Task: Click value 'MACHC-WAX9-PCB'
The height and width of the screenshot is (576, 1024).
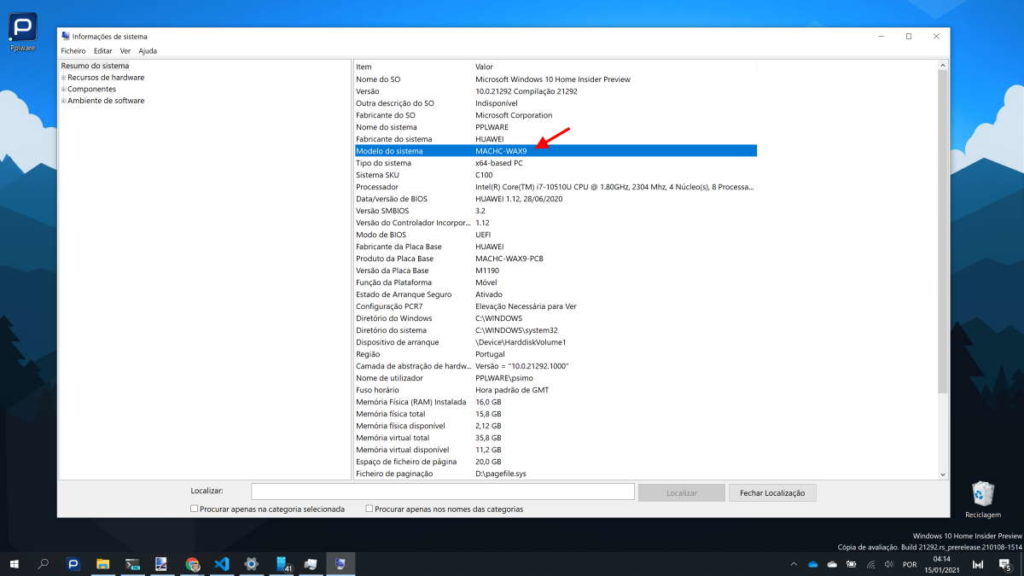Action: click(509, 259)
